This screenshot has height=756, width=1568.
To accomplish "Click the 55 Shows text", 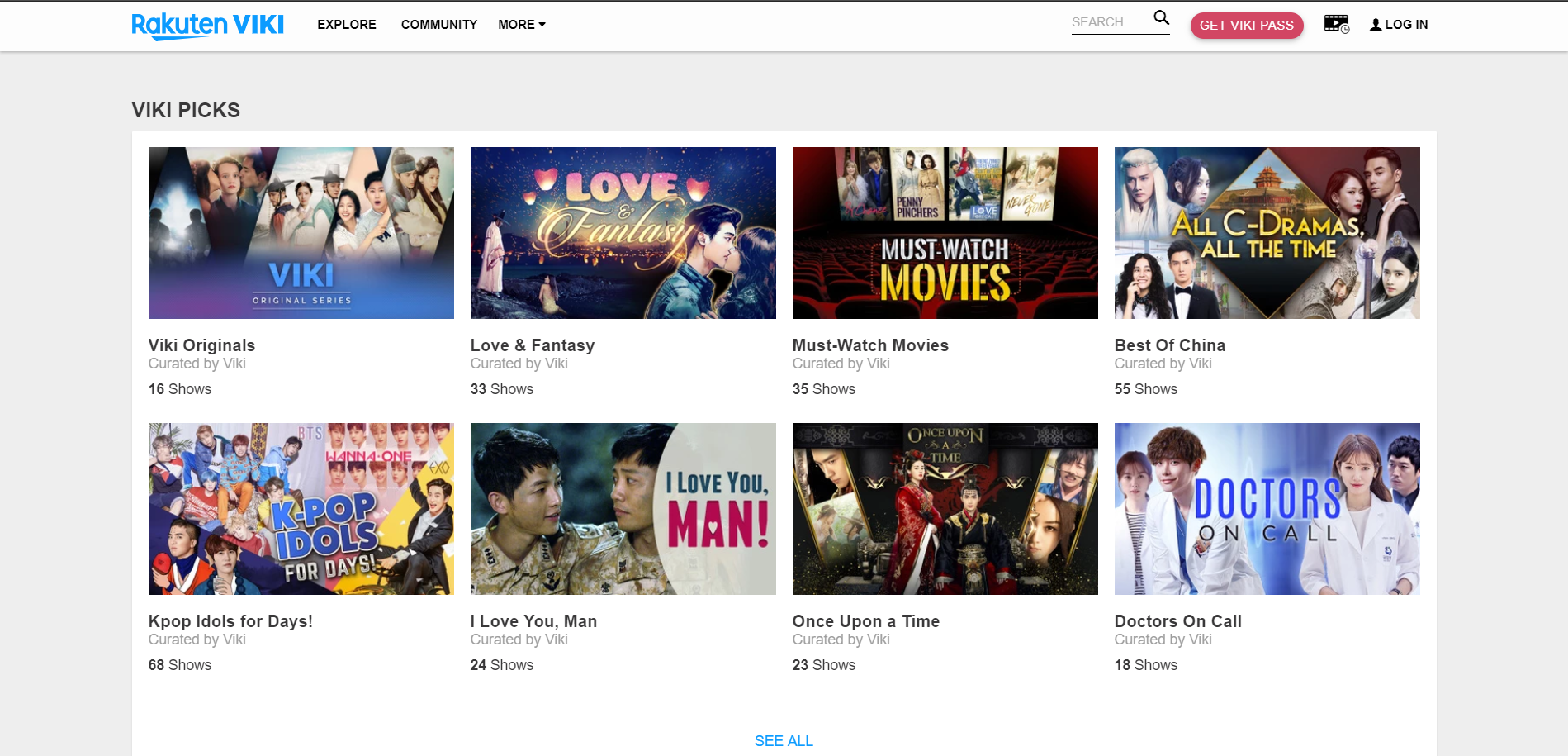I will pyautogui.click(x=1146, y=389).
